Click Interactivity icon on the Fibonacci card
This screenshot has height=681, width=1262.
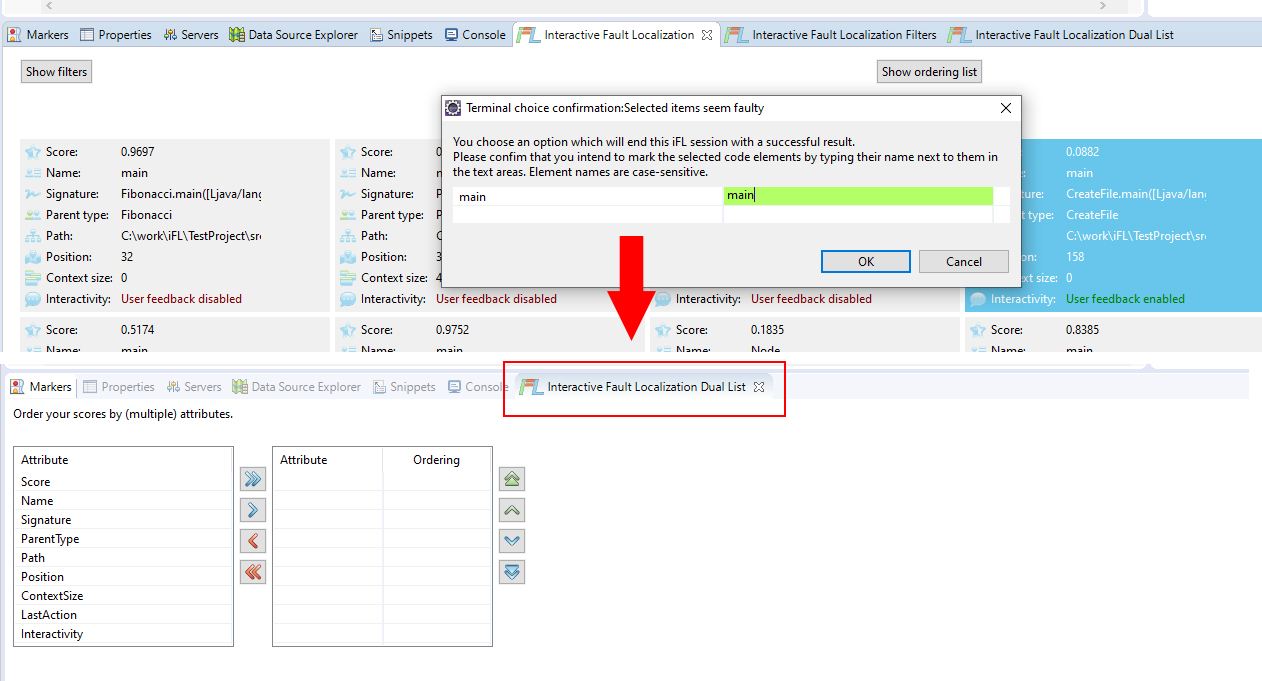click(32, 299)
